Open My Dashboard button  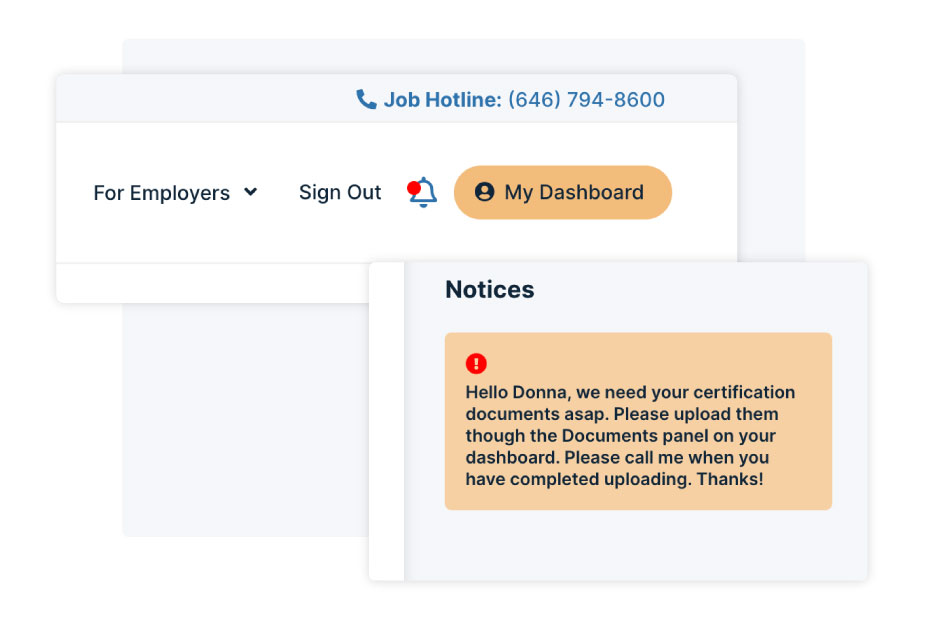tap(563, 193)
